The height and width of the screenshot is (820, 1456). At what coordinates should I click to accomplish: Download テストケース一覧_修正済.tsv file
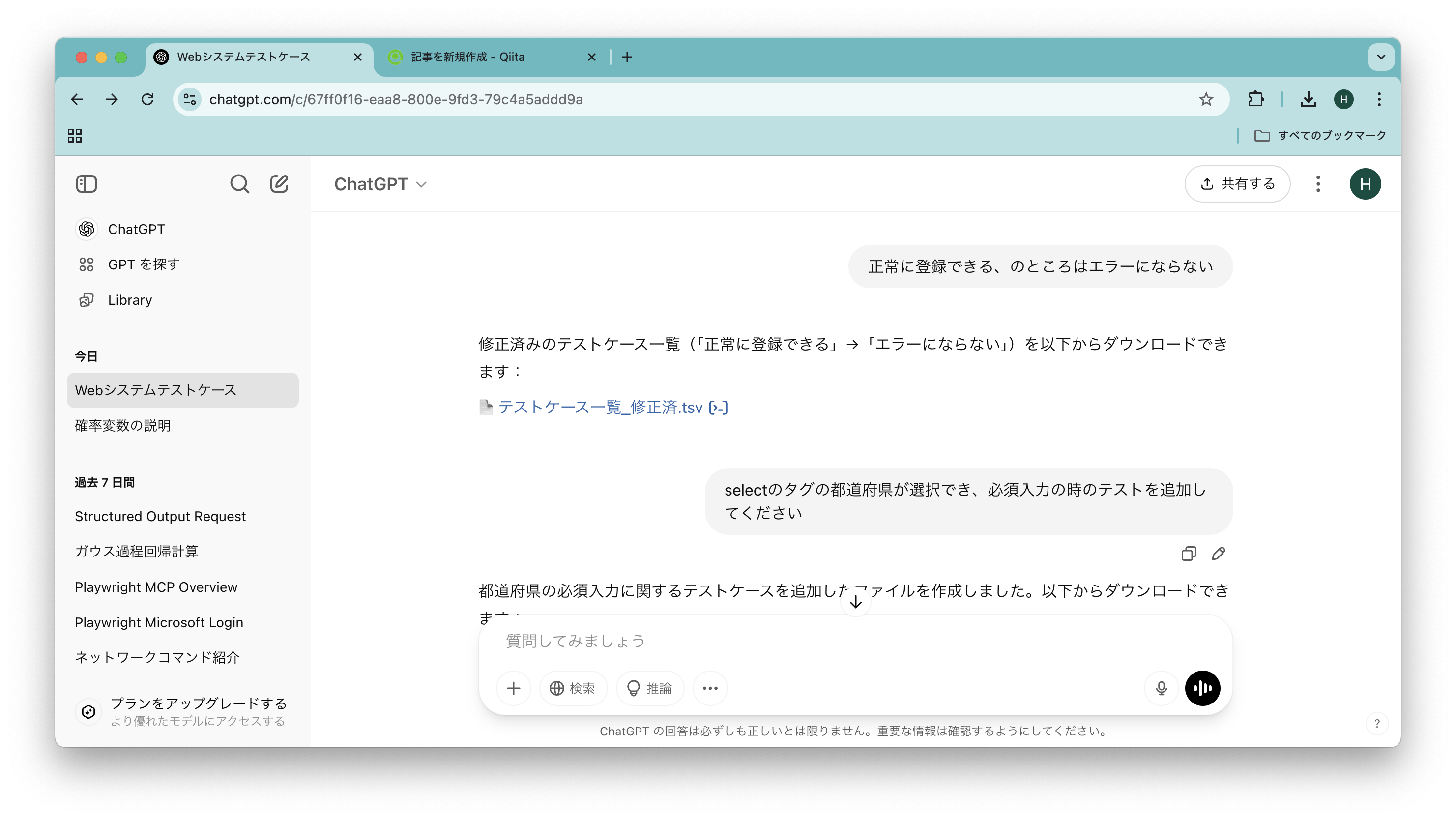coord(599,407)
